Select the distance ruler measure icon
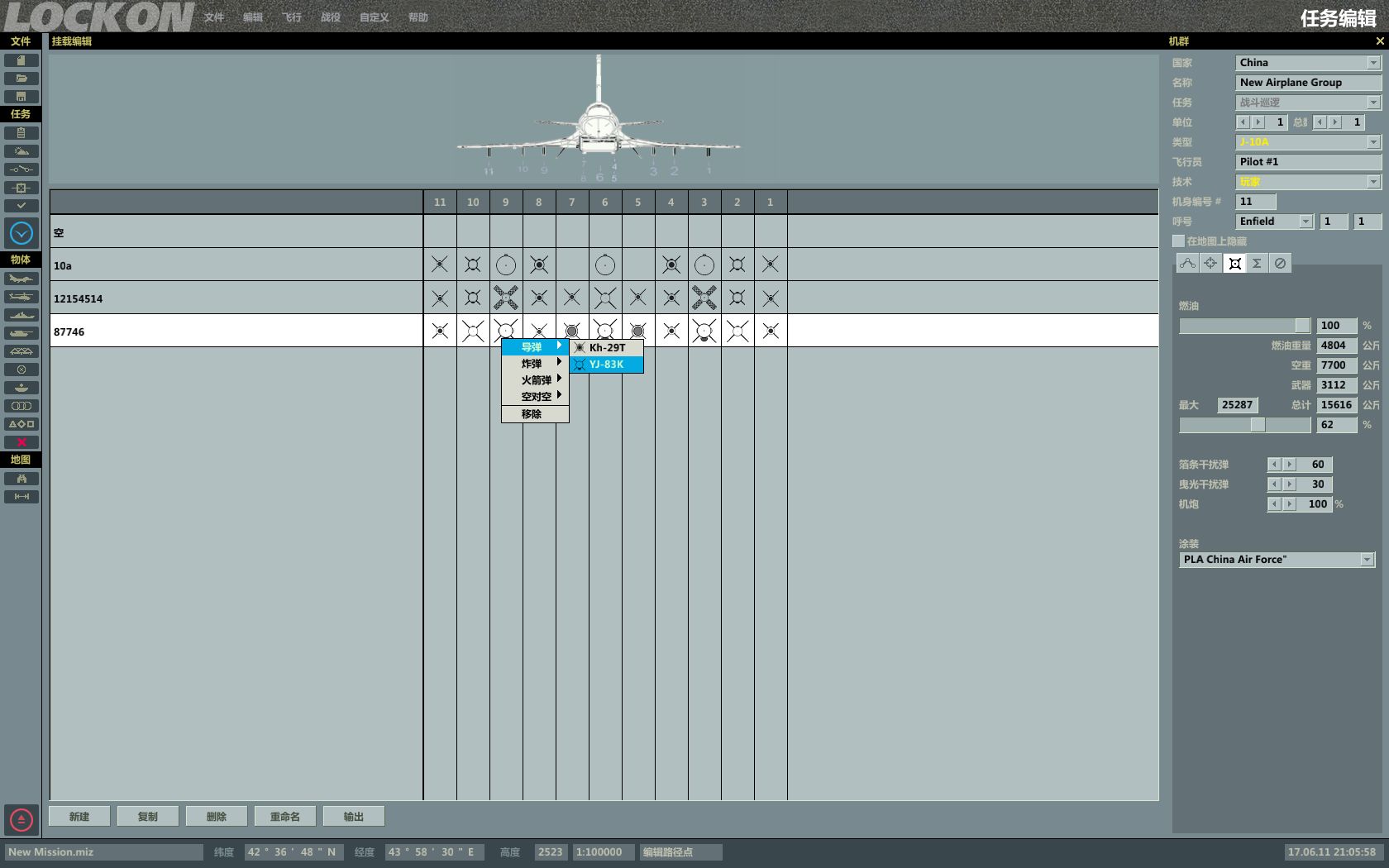Screen dimensions: 1389x868 tap(21, 497)
